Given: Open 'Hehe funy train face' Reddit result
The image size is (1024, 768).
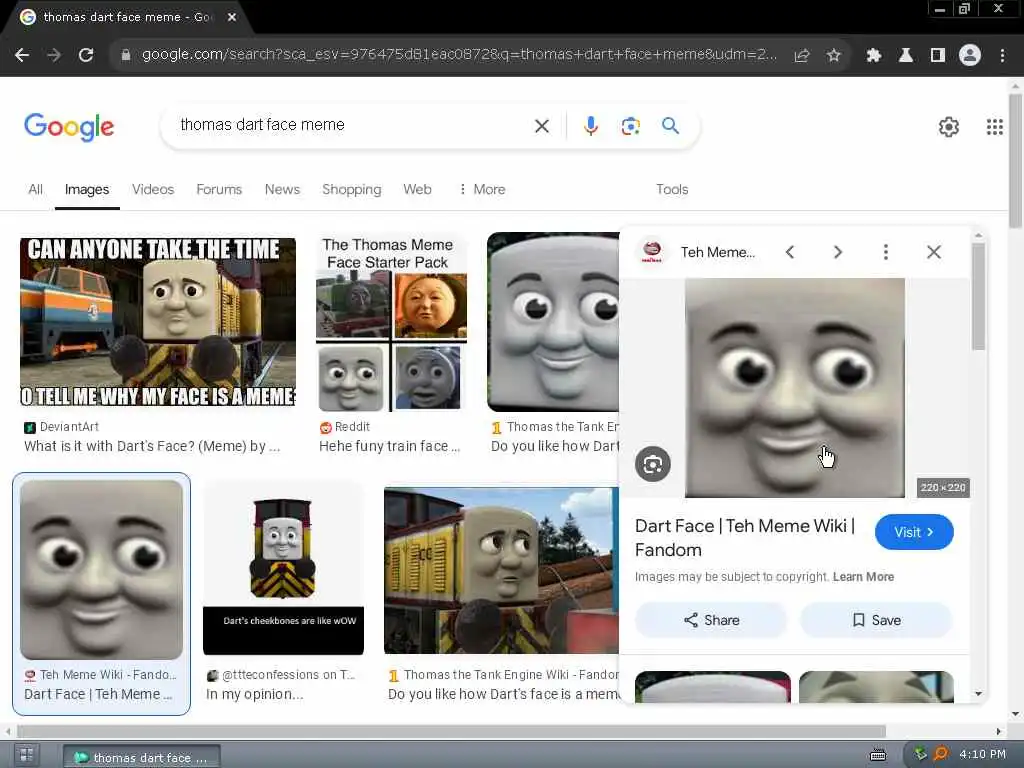Looking at the screenshot, I should [389, 447].
